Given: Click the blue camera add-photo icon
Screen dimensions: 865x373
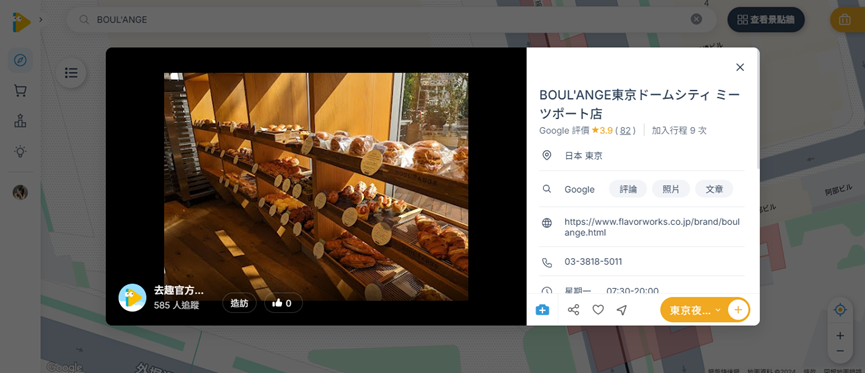Looking at the screenshot, I should tap(542, 310).
